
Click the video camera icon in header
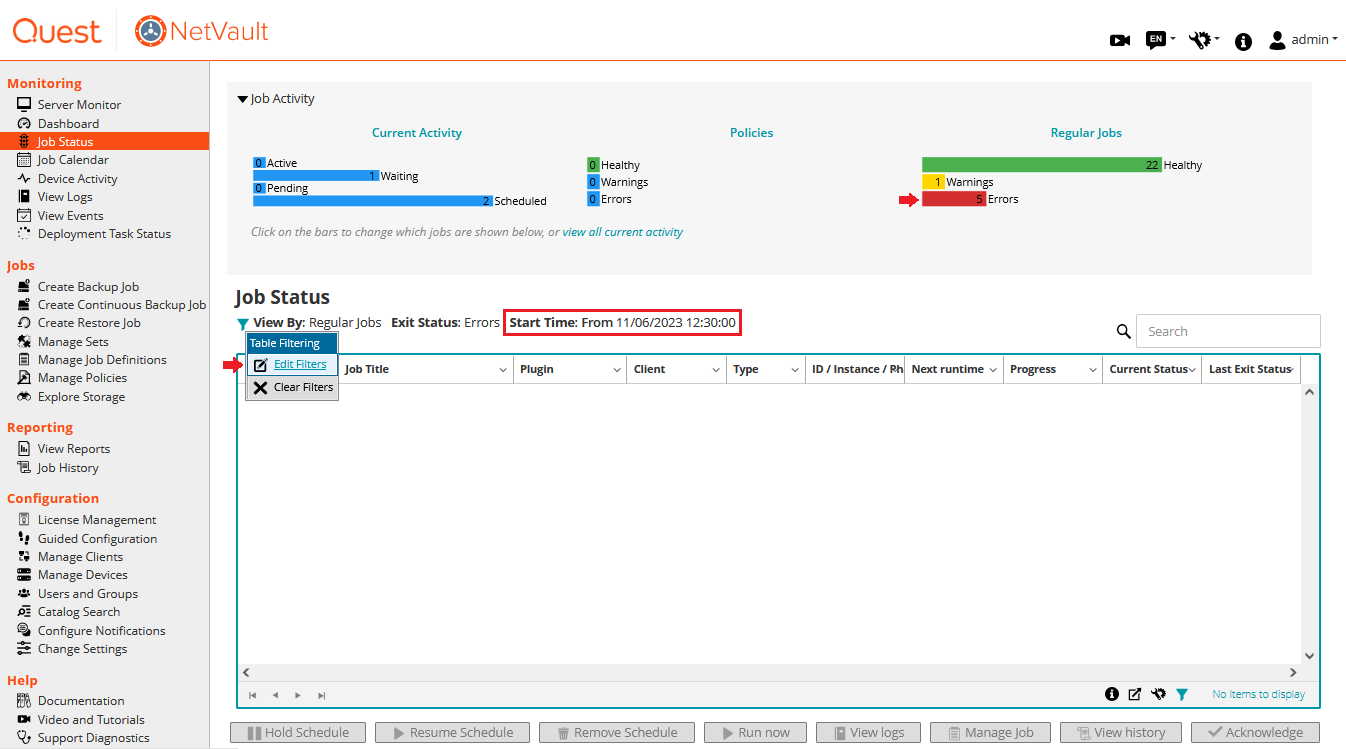point(1119,40)
